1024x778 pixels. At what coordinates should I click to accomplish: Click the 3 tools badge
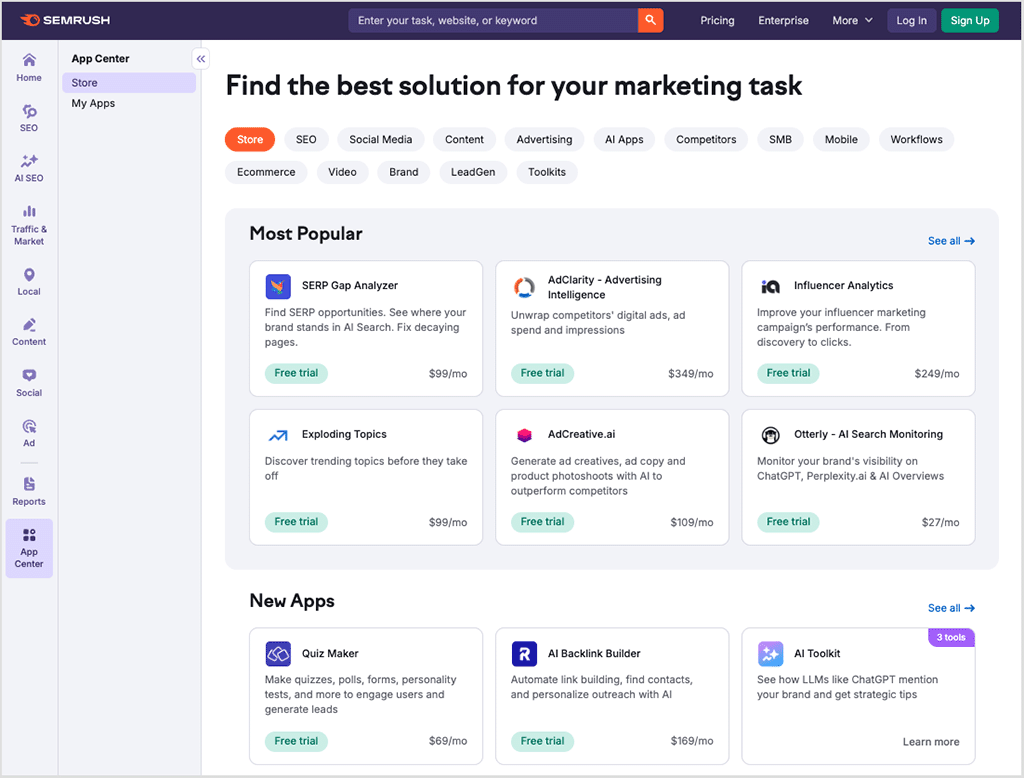click(x=952, y=638)
